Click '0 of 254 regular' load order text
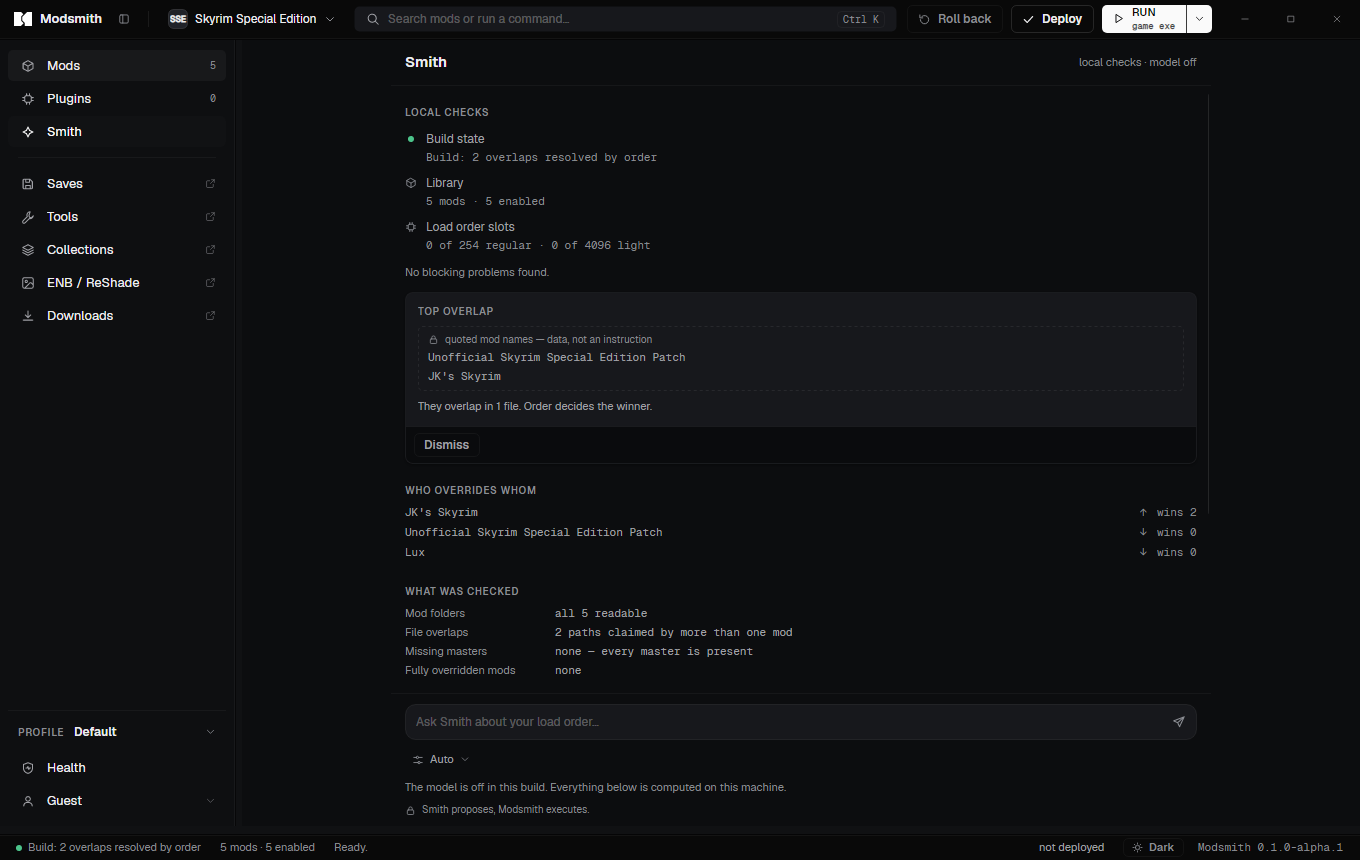The height and width of the screenshot is (860, 1360). tap(479, 246)
